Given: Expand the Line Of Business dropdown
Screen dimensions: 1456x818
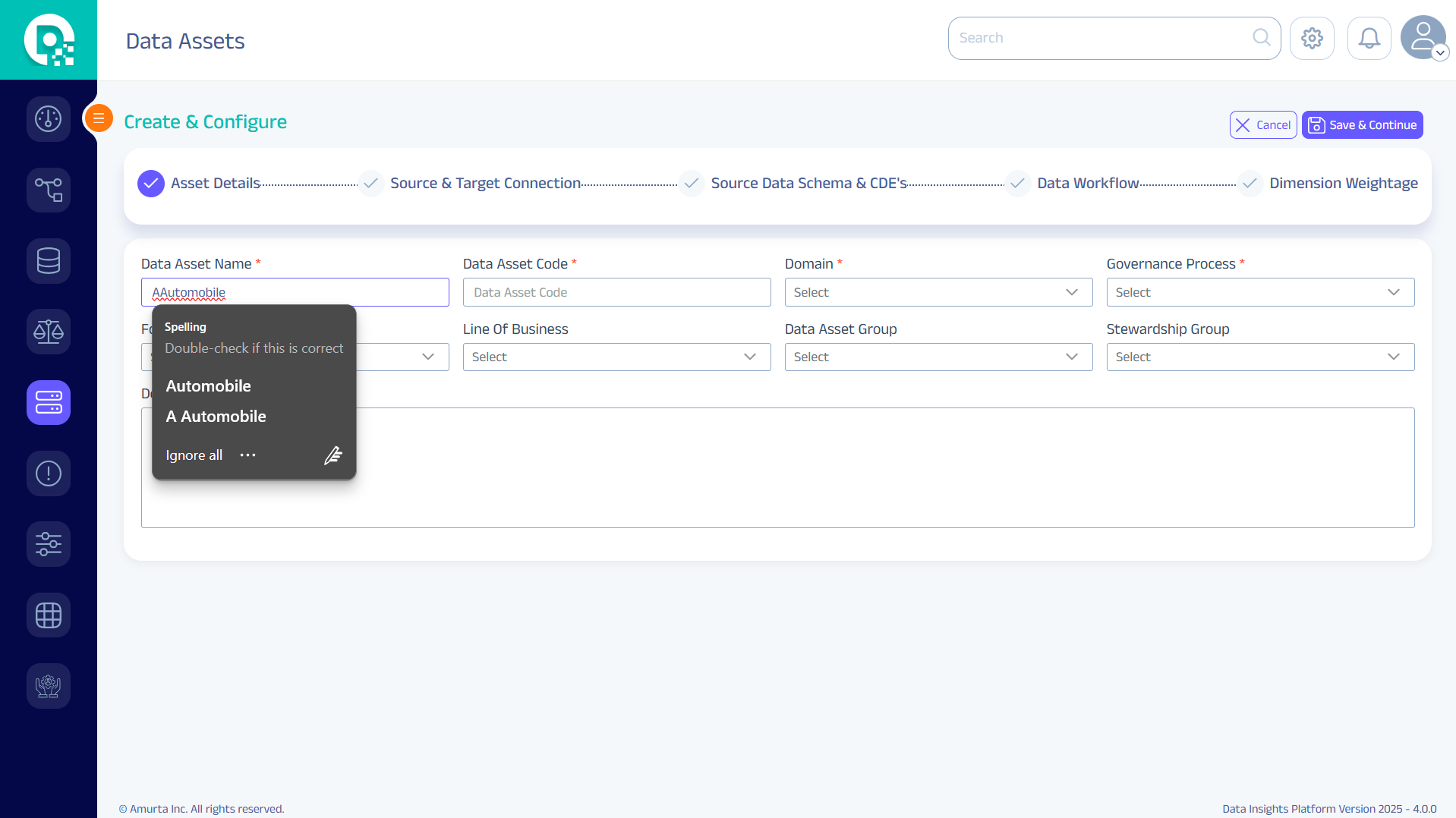Looking at the screenshot, I should point(616,357).
